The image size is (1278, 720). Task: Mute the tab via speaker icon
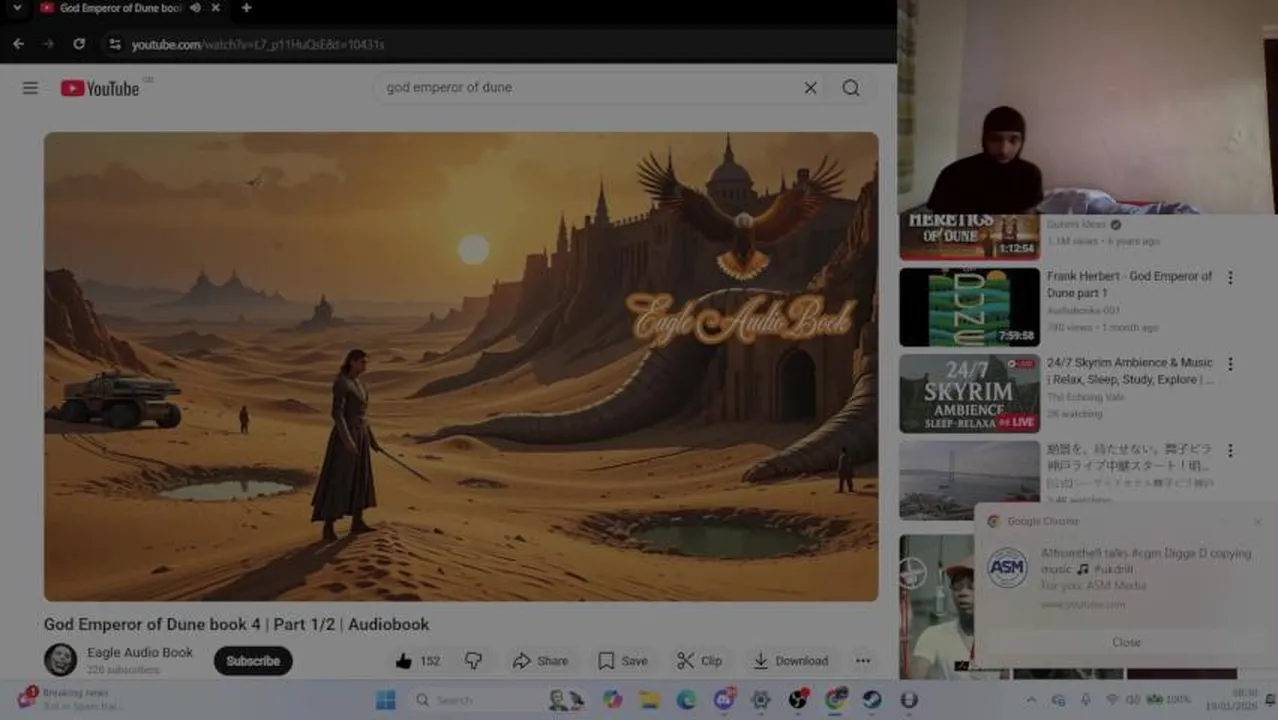click(196, 8)
